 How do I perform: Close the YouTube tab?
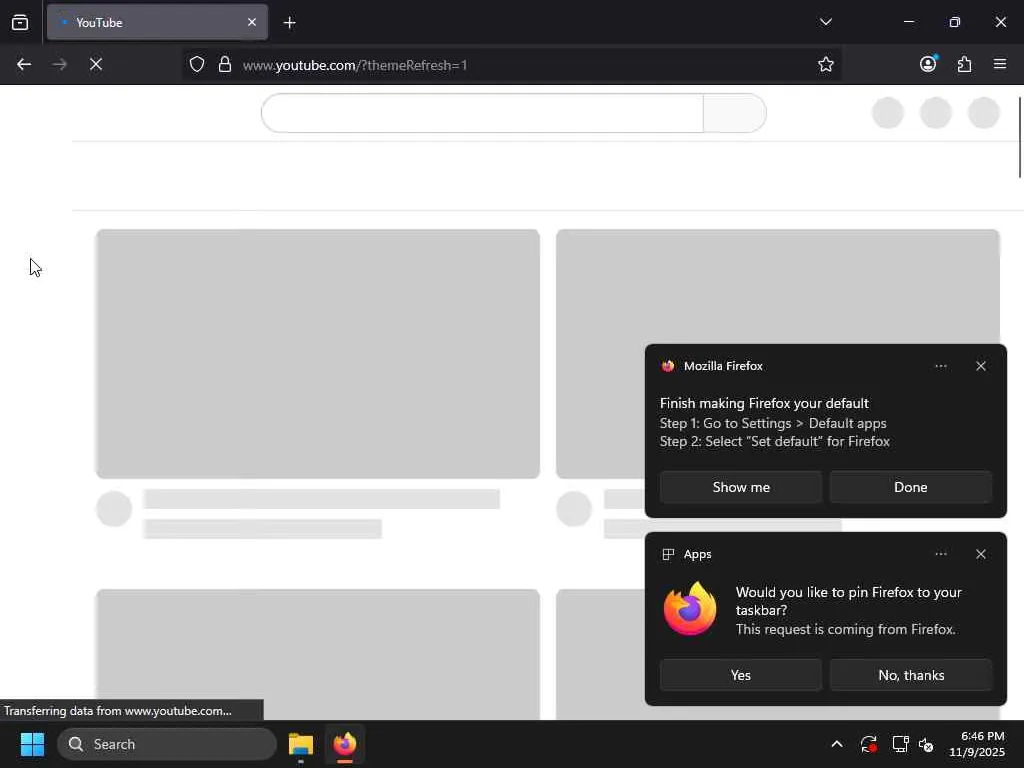[x=251, y=22]
